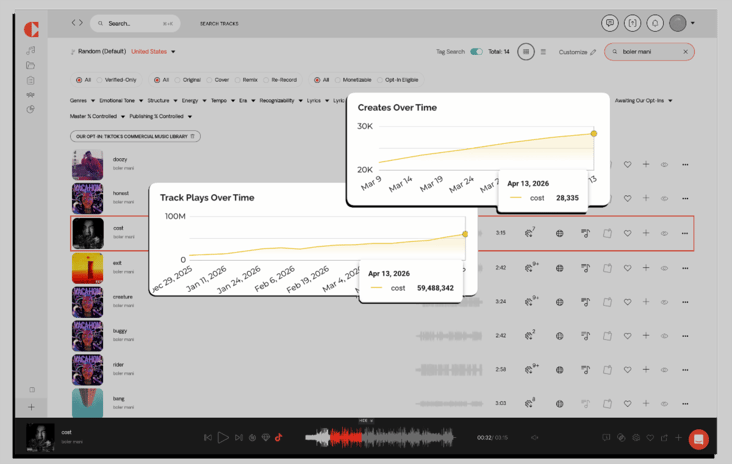Select the Verified-Only radio button

pyautogui.click(x=99, y=80)
